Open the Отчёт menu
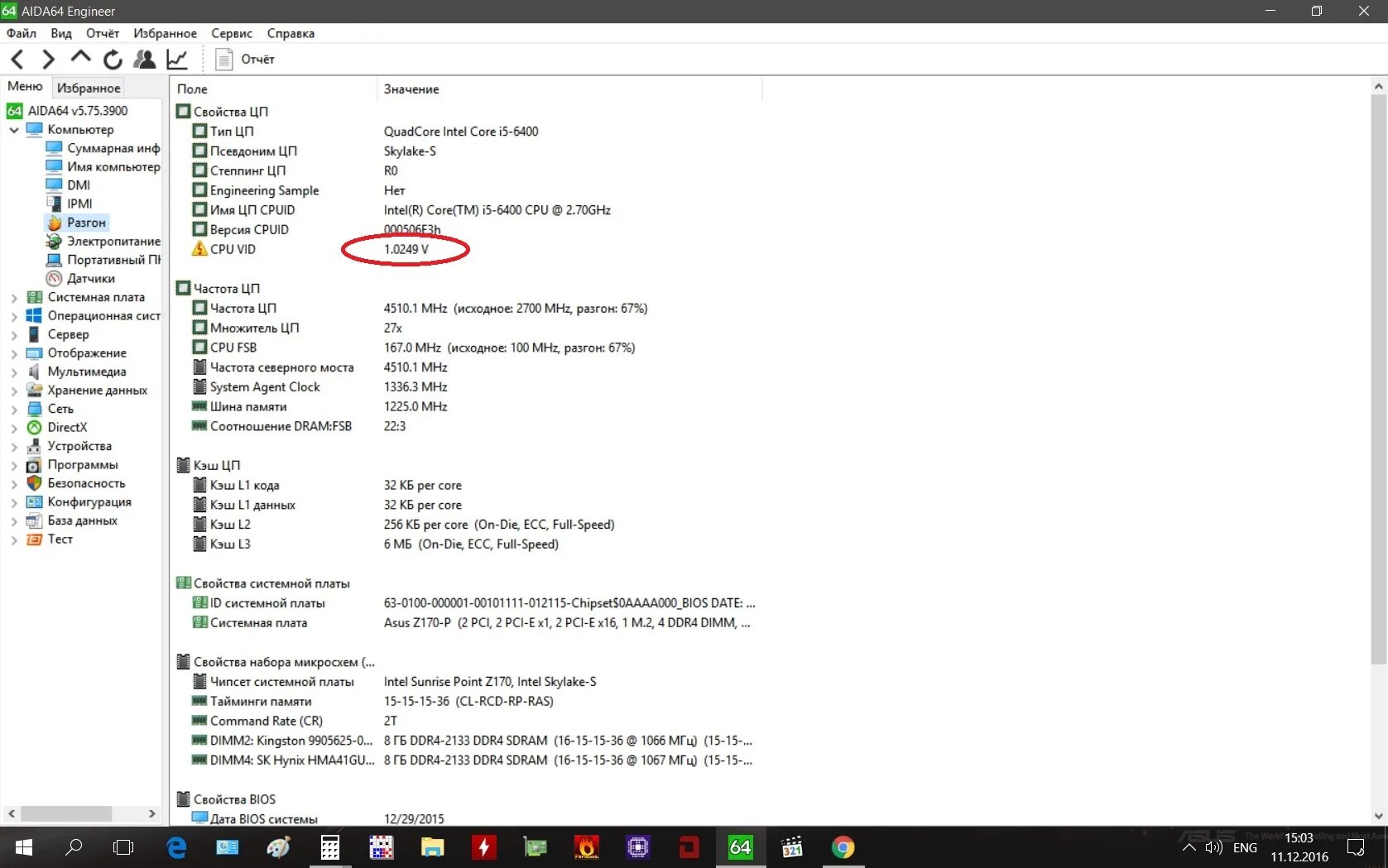The width and height of the screenshot is (1388, 868). tap(103, 33)
